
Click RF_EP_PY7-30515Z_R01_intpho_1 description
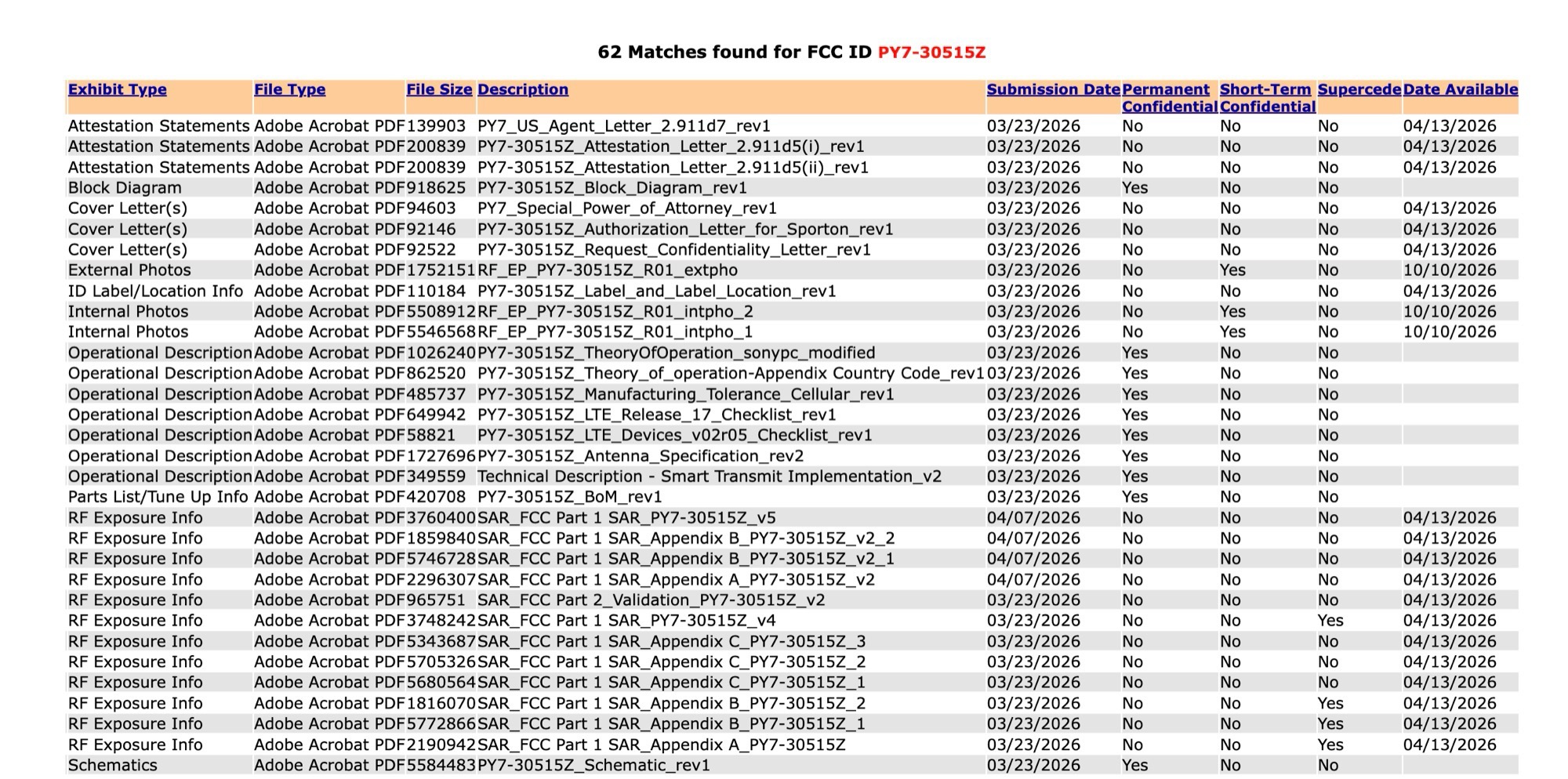point(615,332)
